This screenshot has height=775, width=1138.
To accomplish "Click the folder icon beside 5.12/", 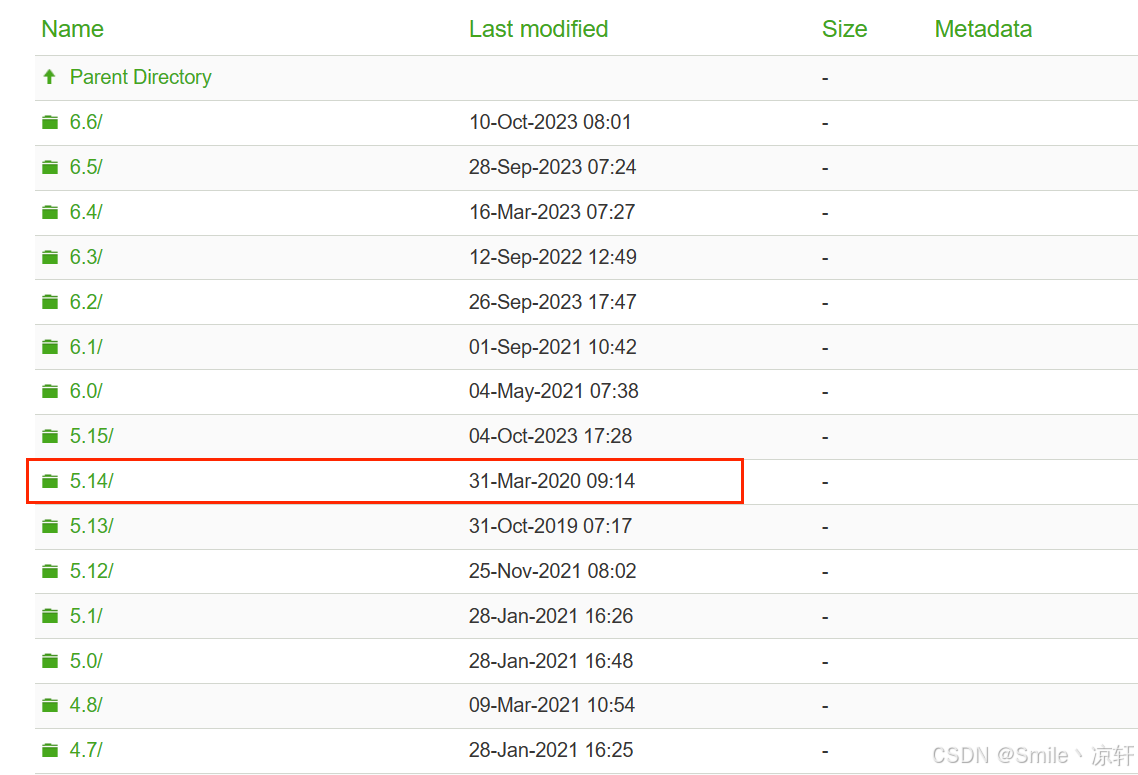I will click(x=50, y=571).
